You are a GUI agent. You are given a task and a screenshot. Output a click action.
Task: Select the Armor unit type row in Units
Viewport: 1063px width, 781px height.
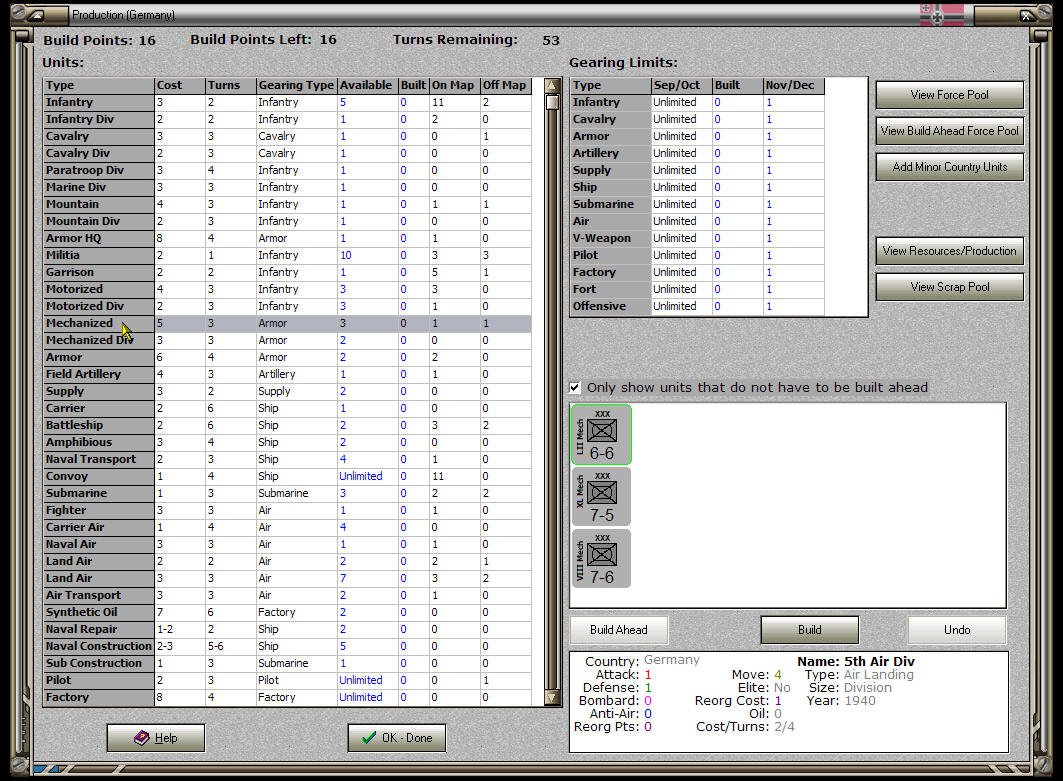(287, 357)
